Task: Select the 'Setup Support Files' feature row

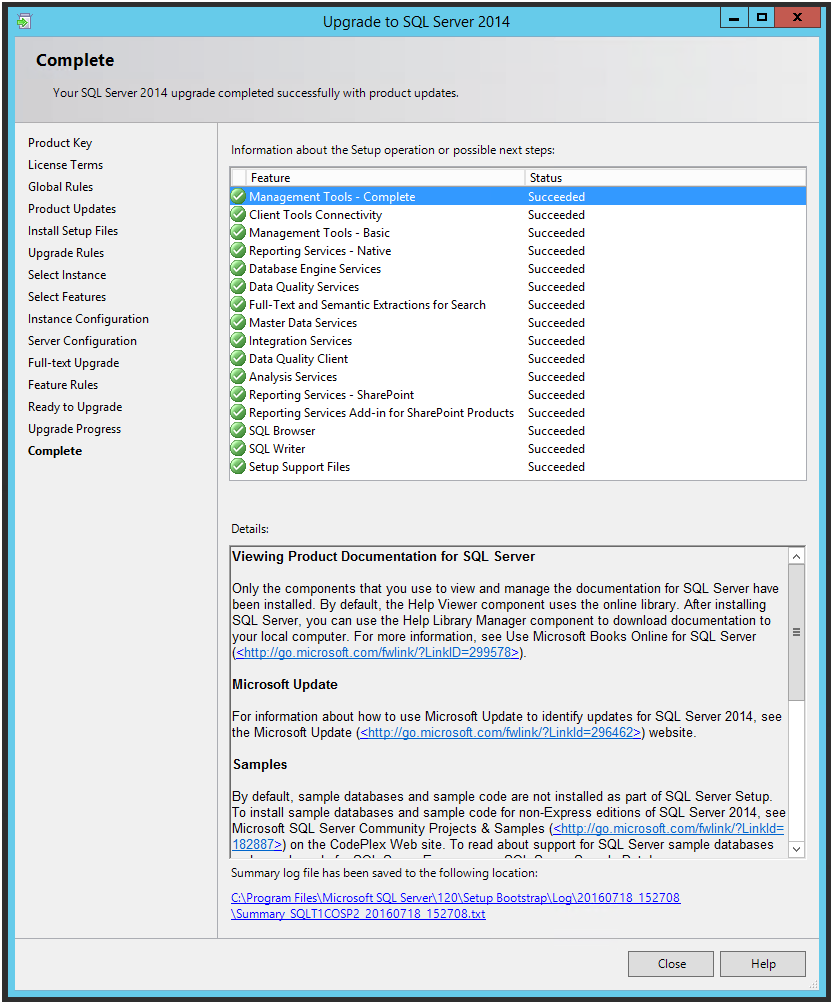Action: click(x=517, y=467)
